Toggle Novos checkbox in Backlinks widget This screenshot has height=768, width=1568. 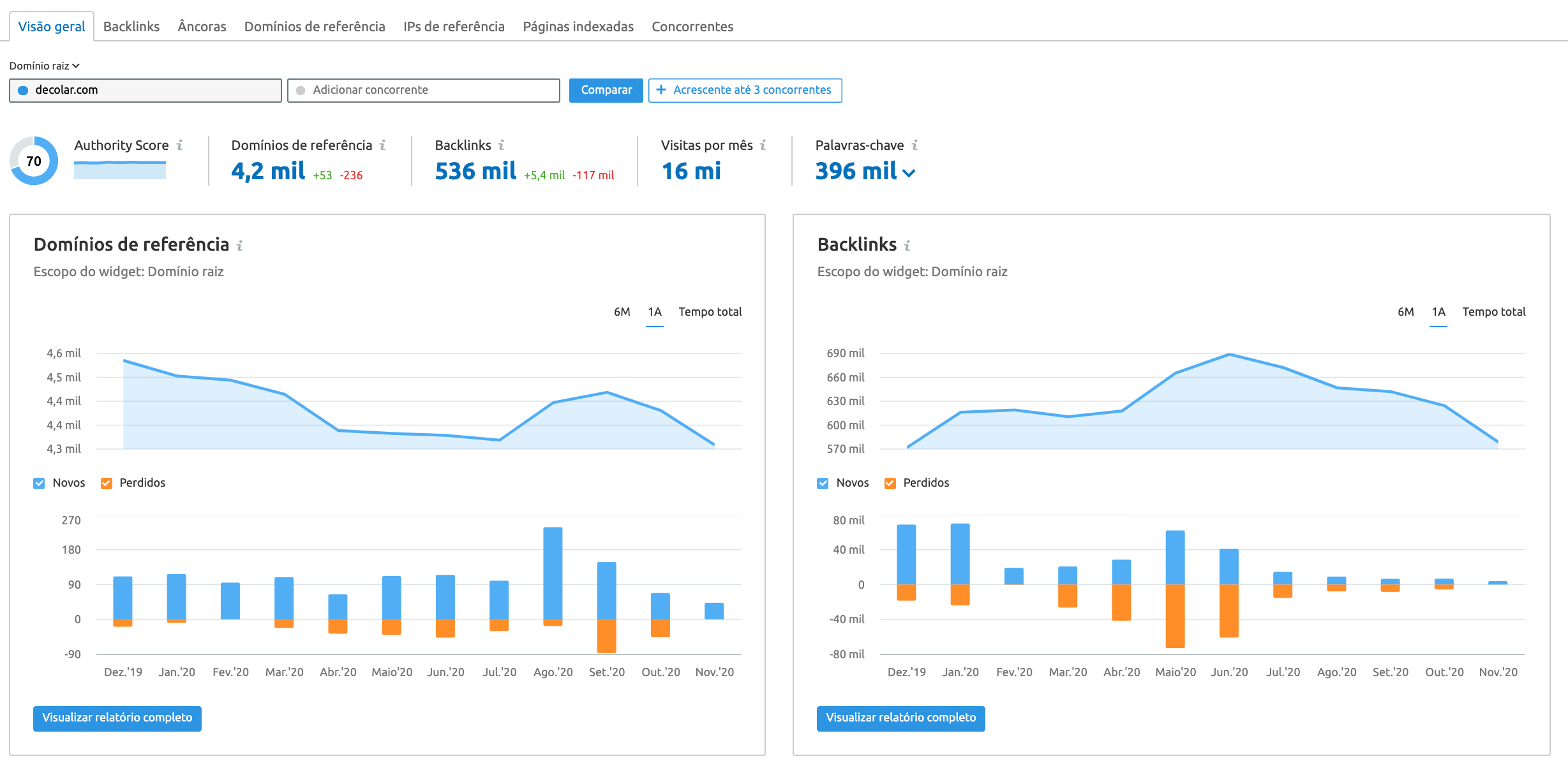pos(823,484)
